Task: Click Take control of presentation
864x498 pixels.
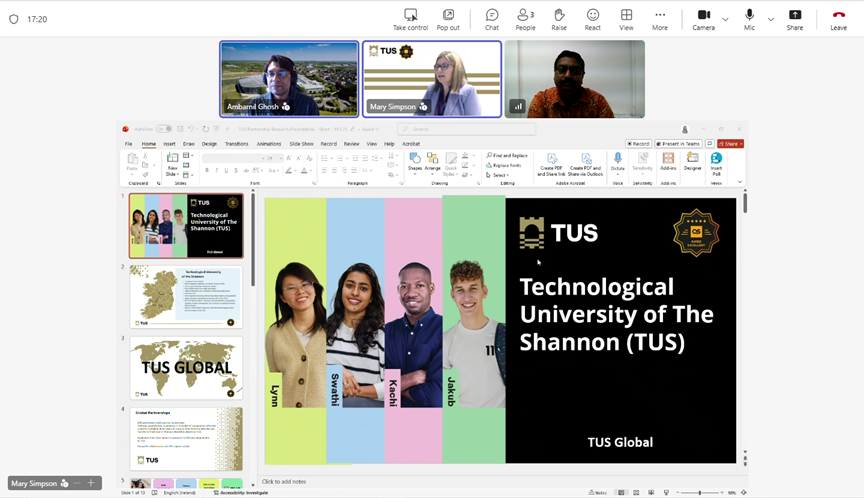Action: click(x=410, y=19)
